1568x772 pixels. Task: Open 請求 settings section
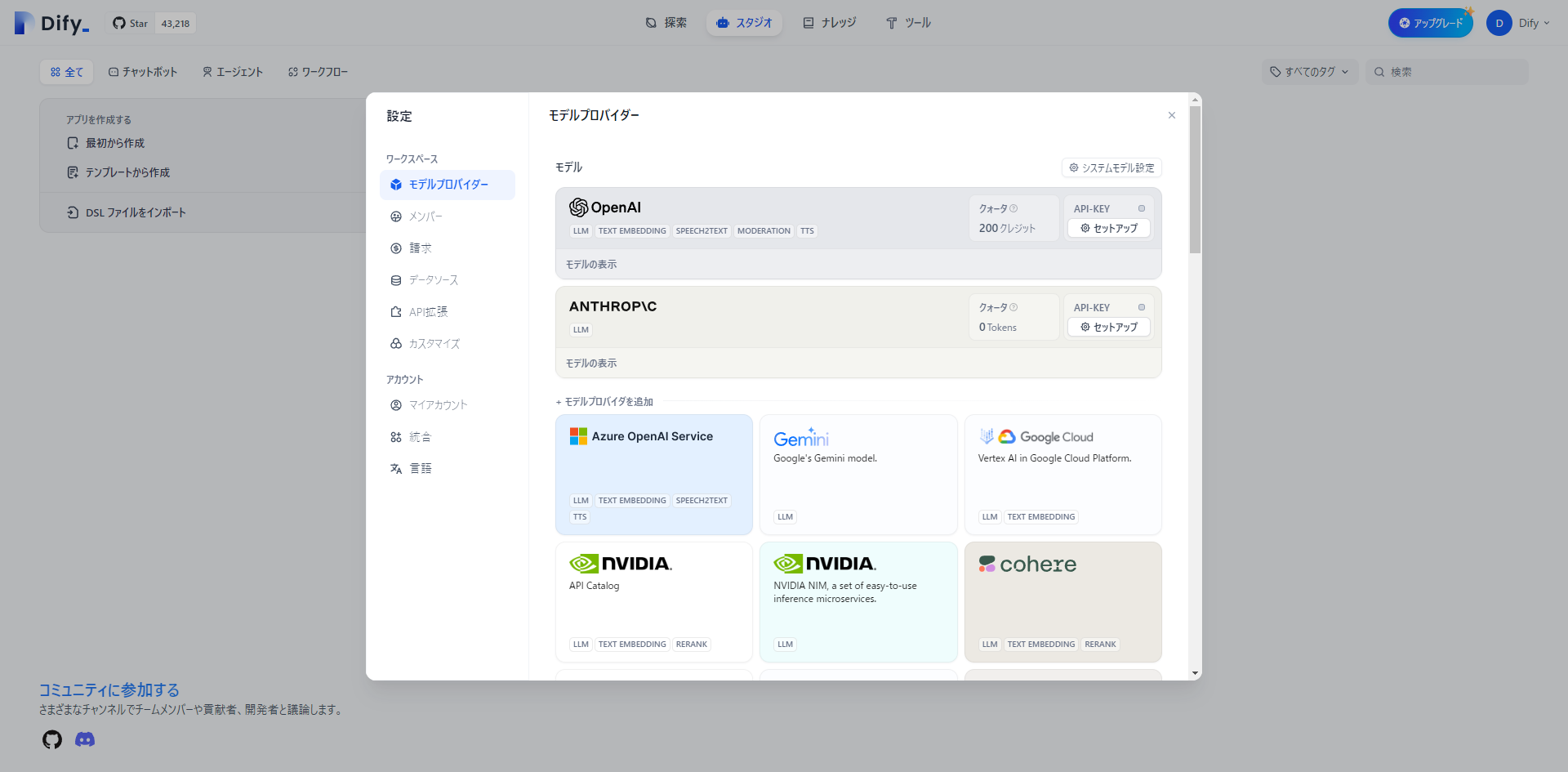[x=448, y=248]
